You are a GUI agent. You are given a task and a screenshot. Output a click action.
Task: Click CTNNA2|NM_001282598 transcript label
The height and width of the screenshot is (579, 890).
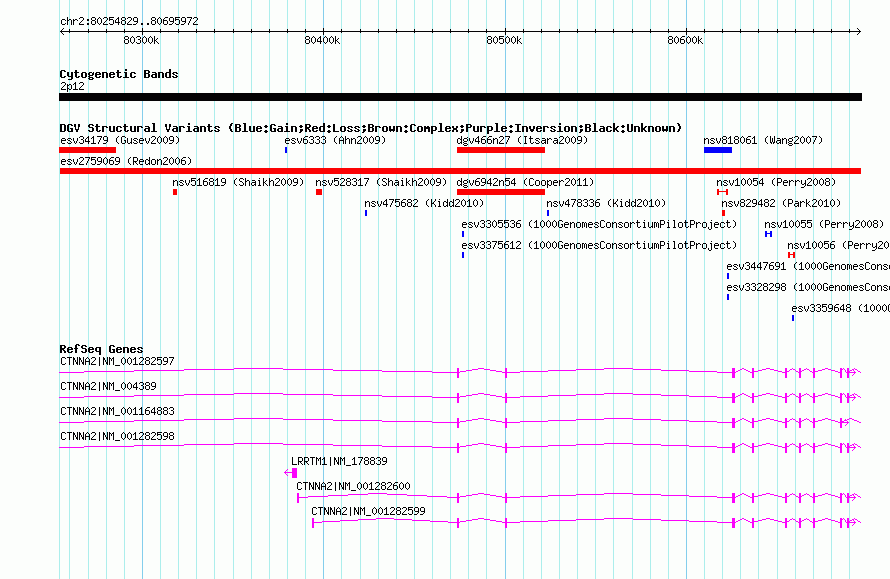point(117,436)
